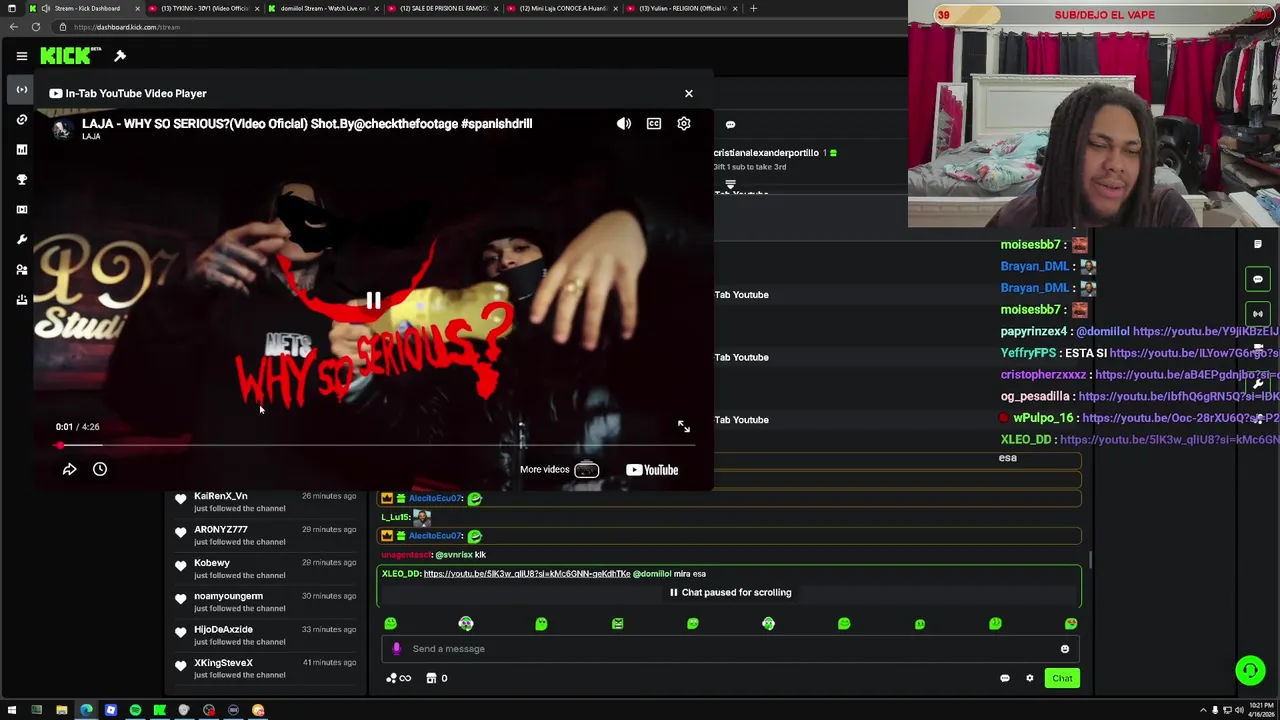The width and height of the screenshot is (1280, 720).
Task: Open the Kick app on taskbar
Action: click(160, 710)
